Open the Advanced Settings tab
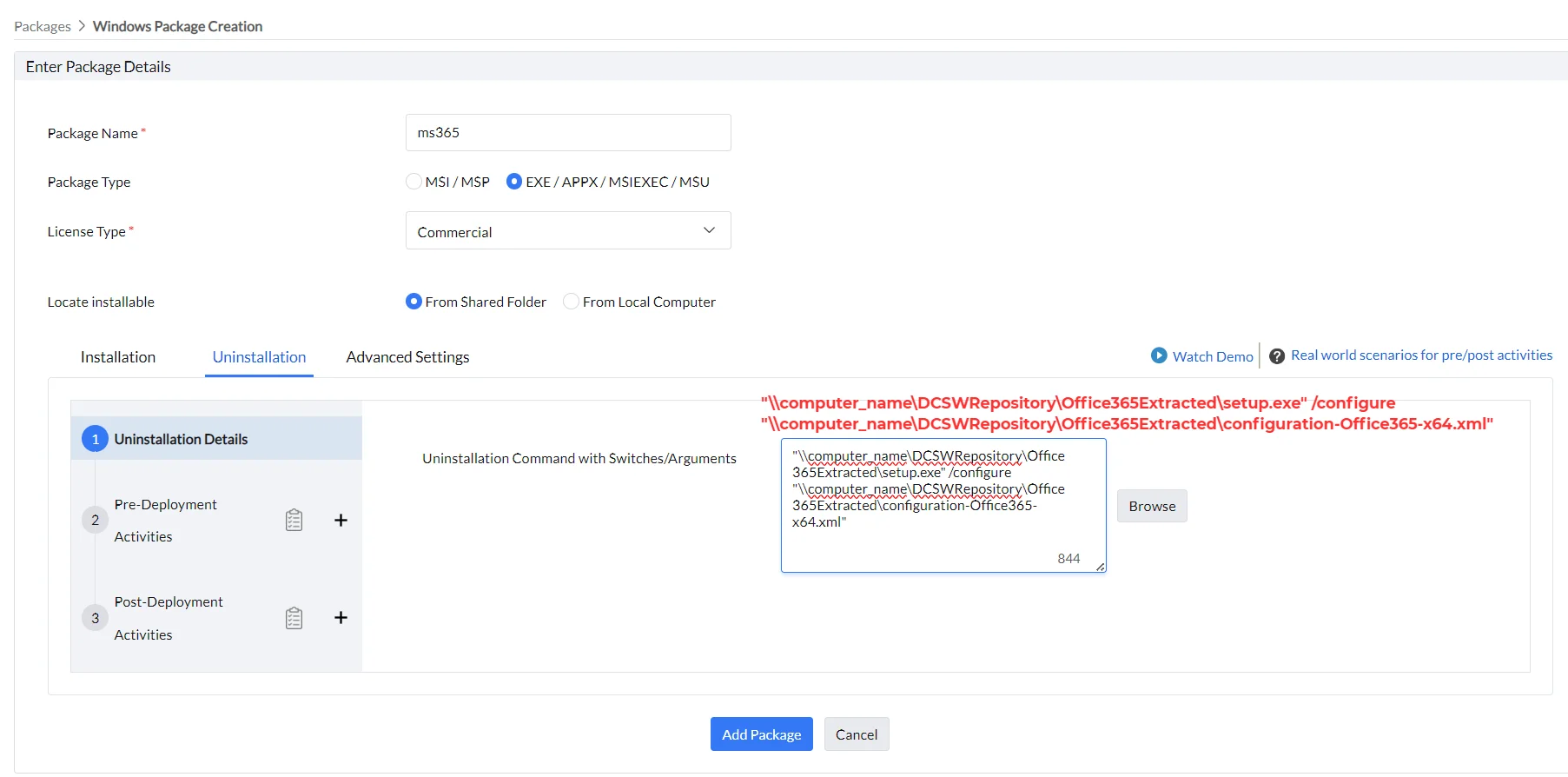This screenshot has width=1568, height=777. pos(407,357)
